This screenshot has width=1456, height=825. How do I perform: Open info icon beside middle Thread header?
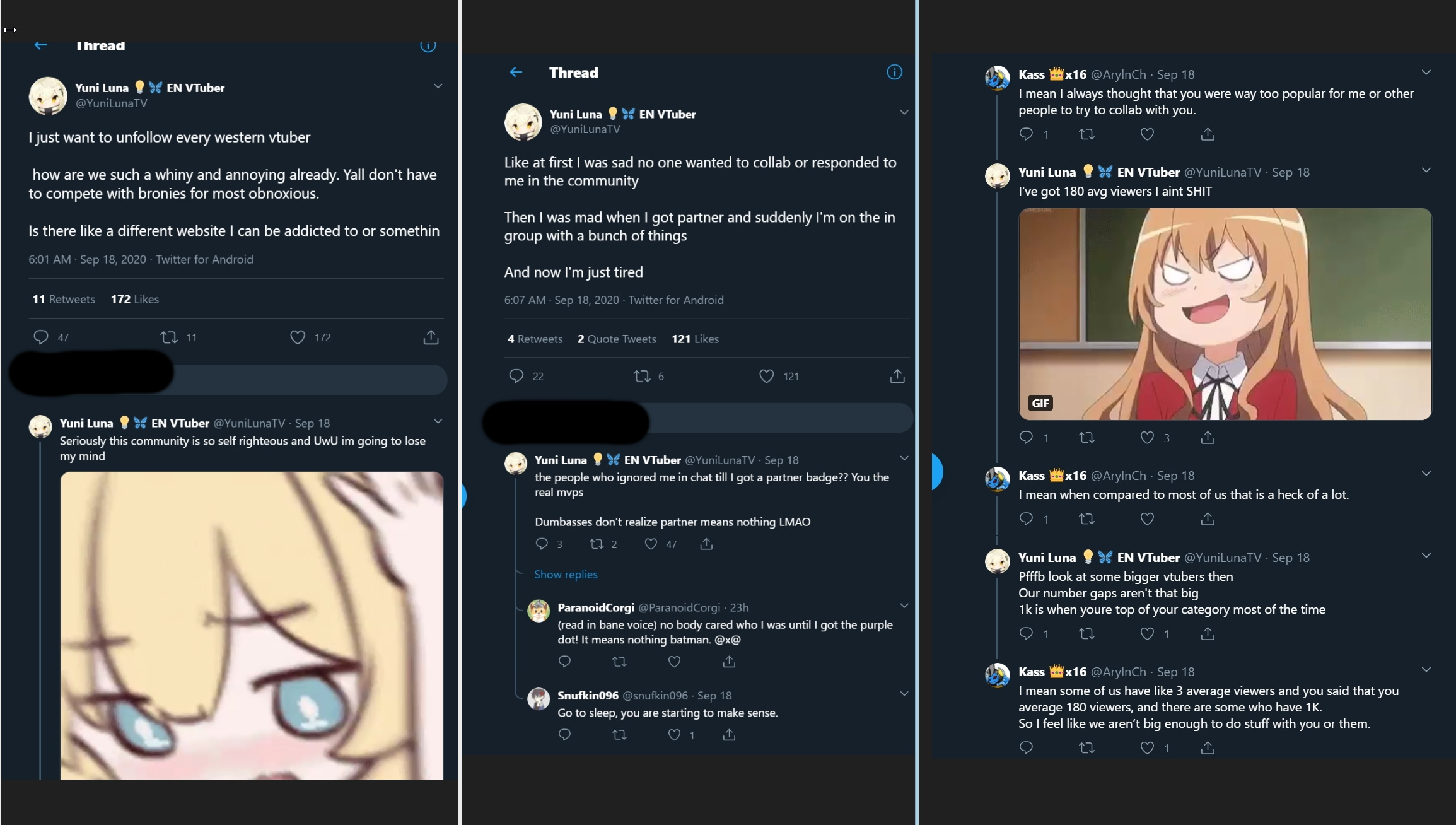tap(894, 72)
